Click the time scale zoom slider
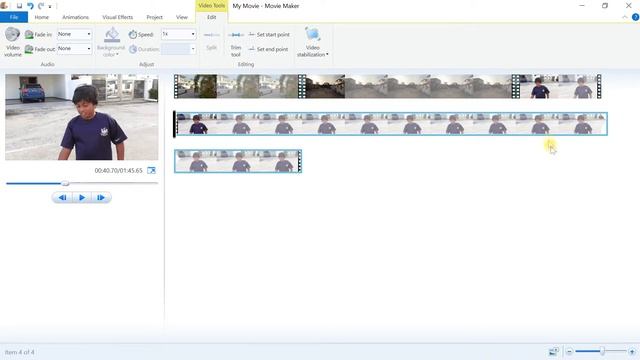This screenshot has height=360, width=640. pos(602,351)
